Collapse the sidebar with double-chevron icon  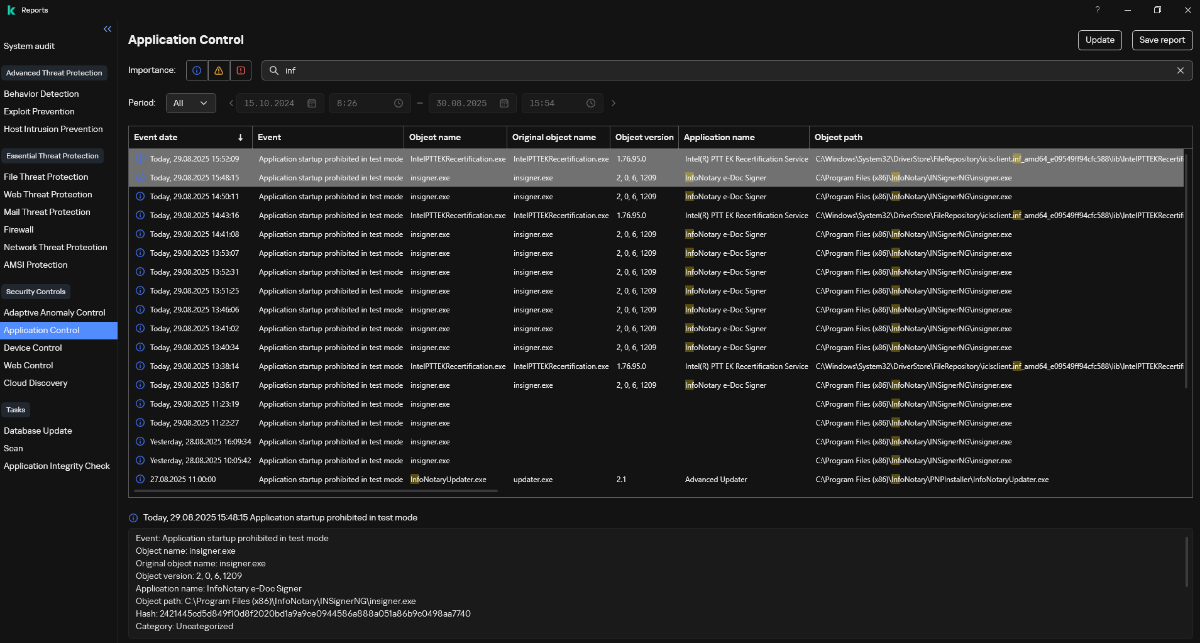pyautogui.click(x=107, y=29)
